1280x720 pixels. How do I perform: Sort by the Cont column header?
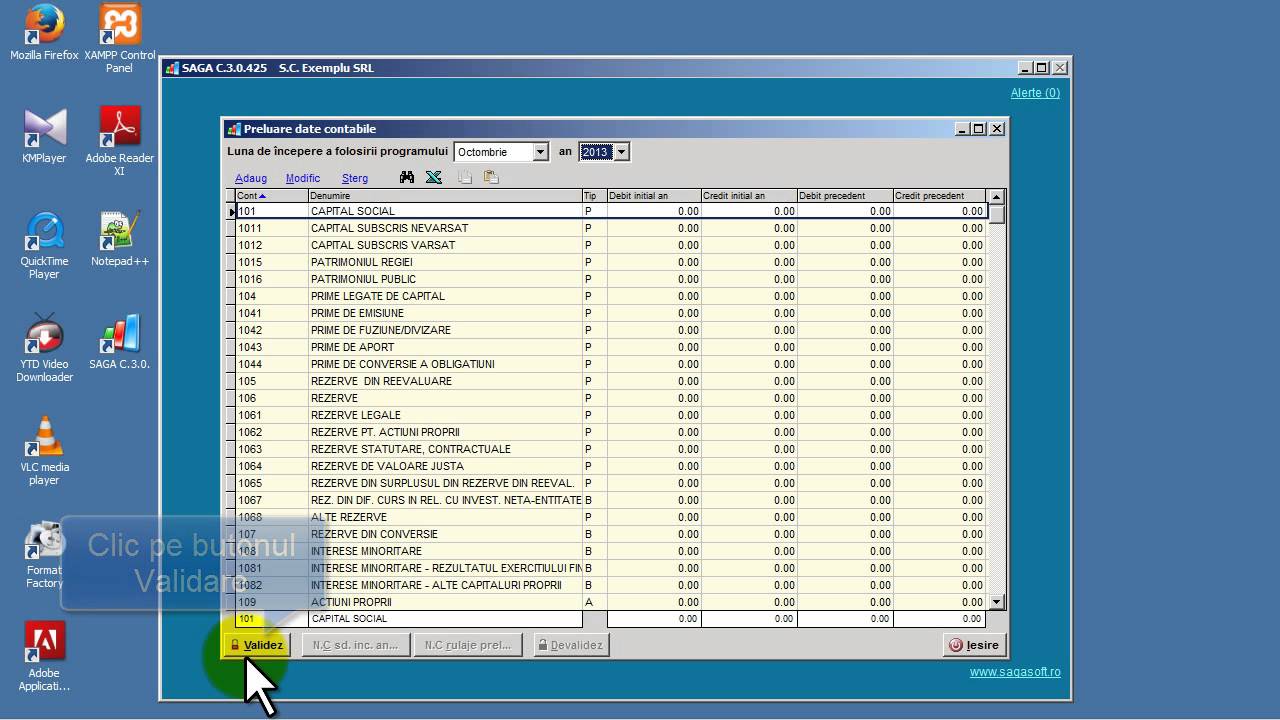(x=271, y=196)
